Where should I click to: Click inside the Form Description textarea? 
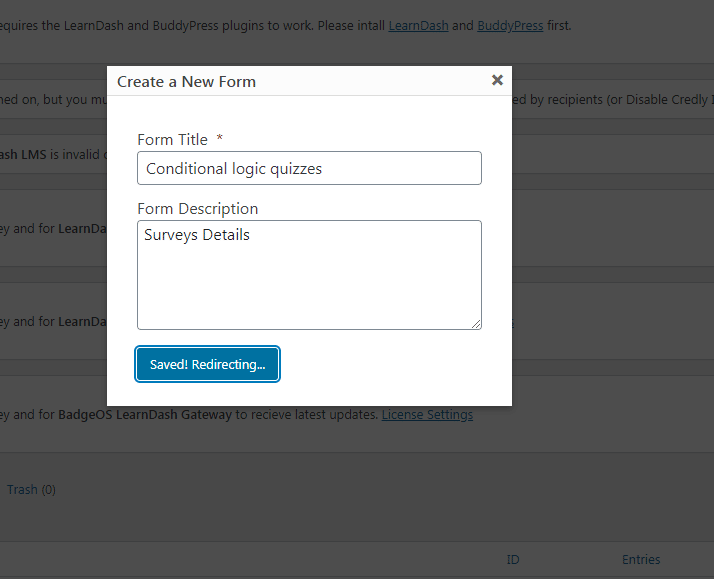pos(309,275)
